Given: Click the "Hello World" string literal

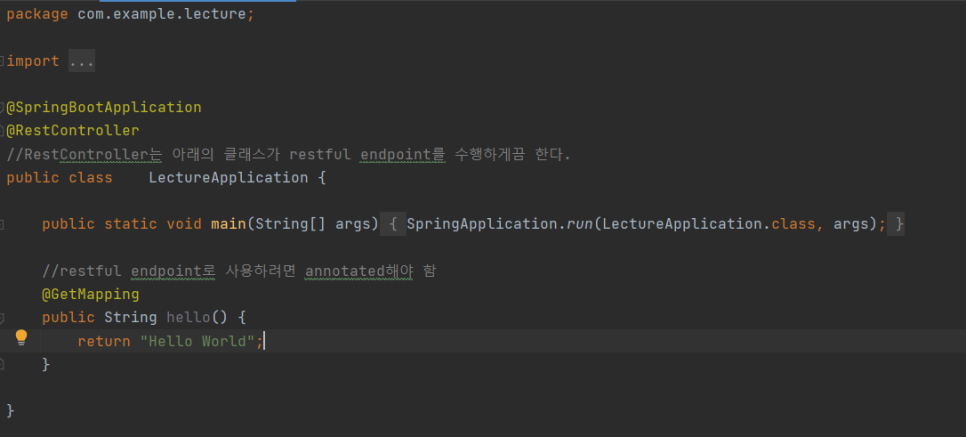Looking at the screenshot, I should (x=197, y=341).
